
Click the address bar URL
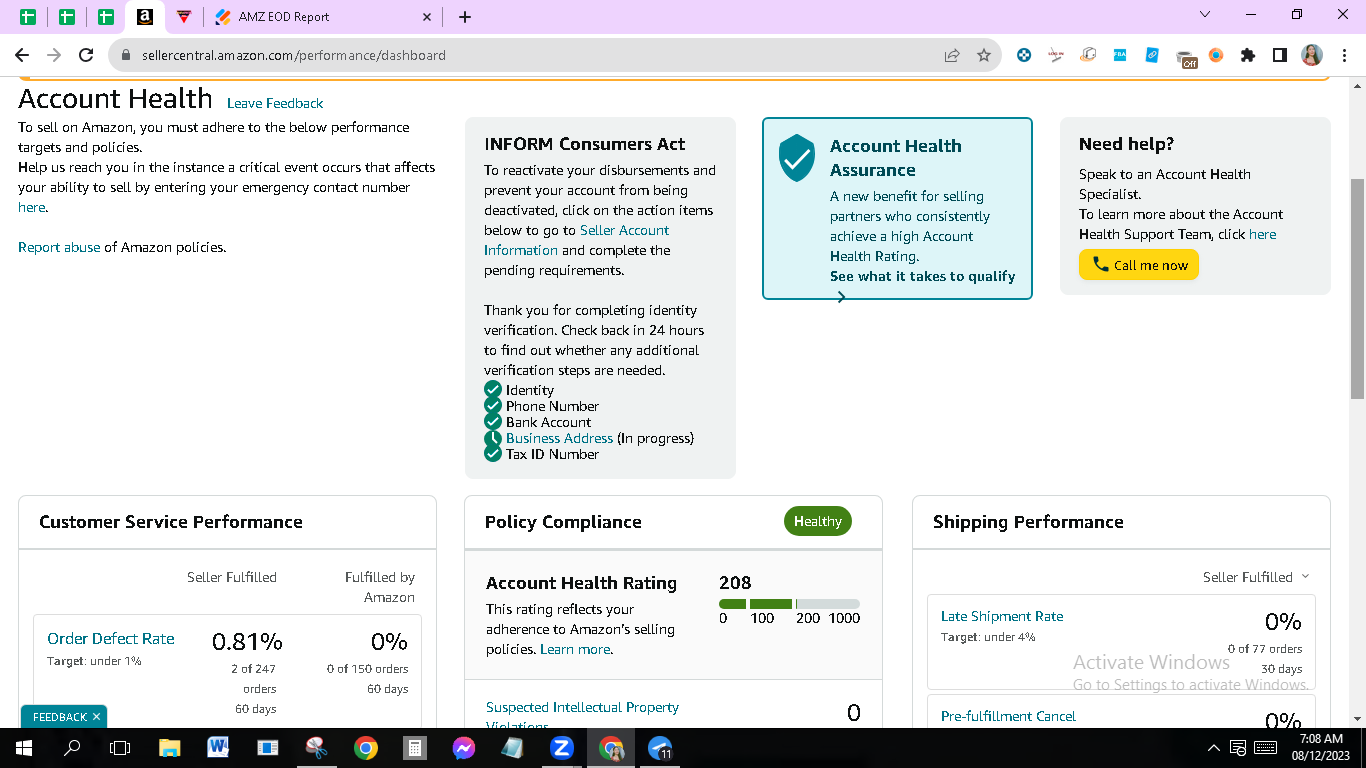pyautogui.click(x=294, y=56)
